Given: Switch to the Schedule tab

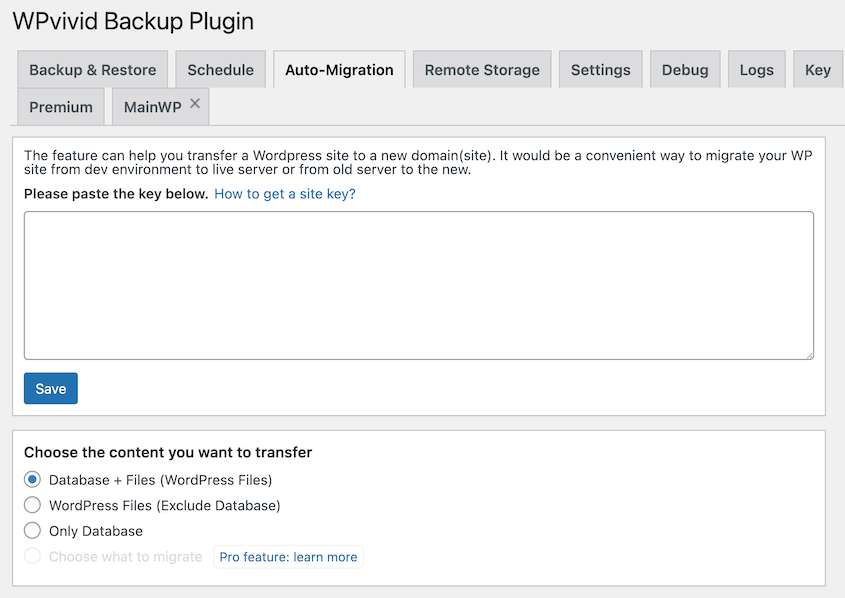Looking at the screenshot, I should 220,69.
